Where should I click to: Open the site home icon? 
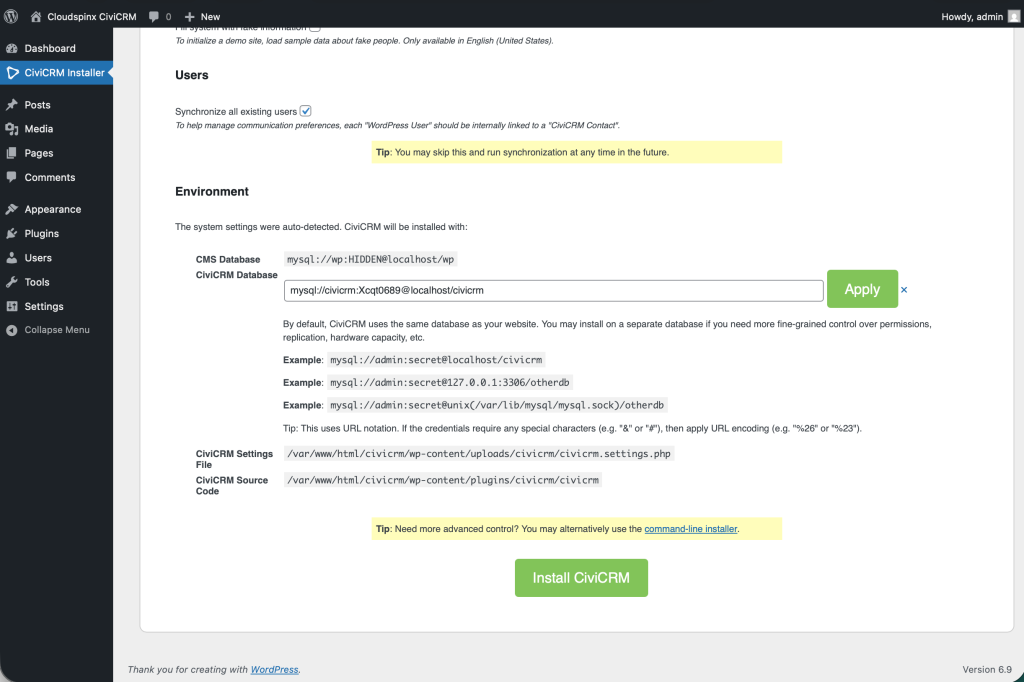(x=36, y=16)
